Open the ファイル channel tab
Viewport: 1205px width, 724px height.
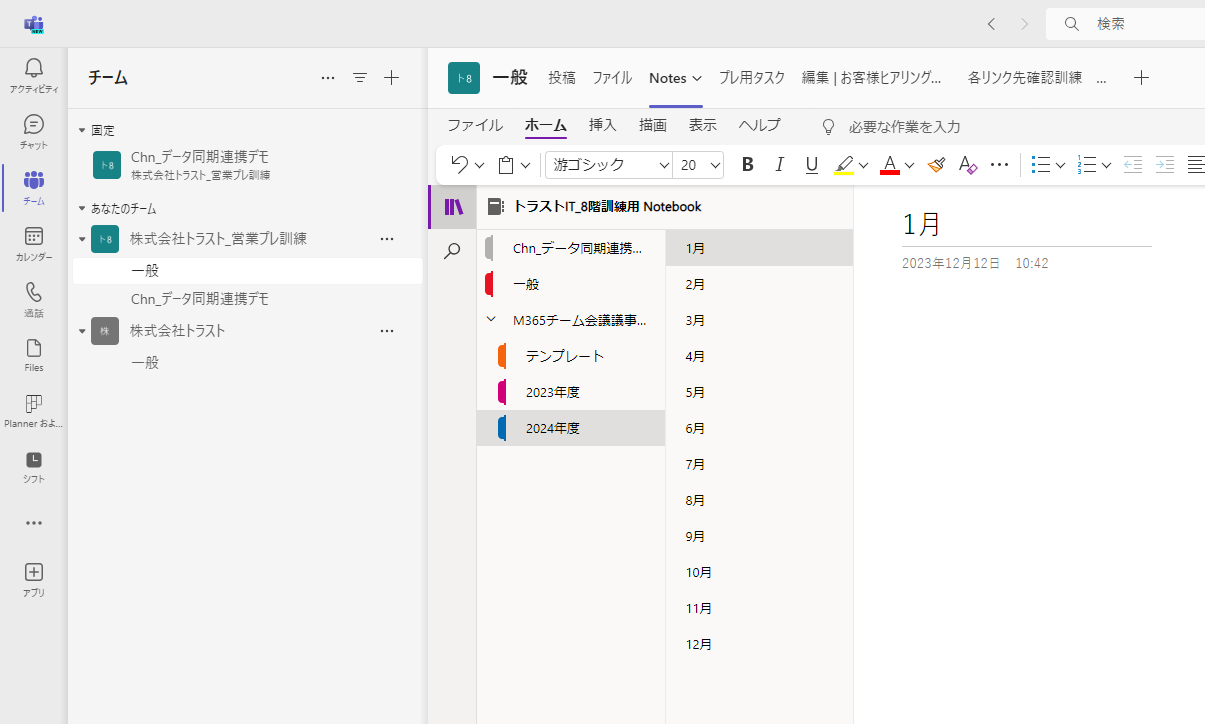(x=611, y=78)
